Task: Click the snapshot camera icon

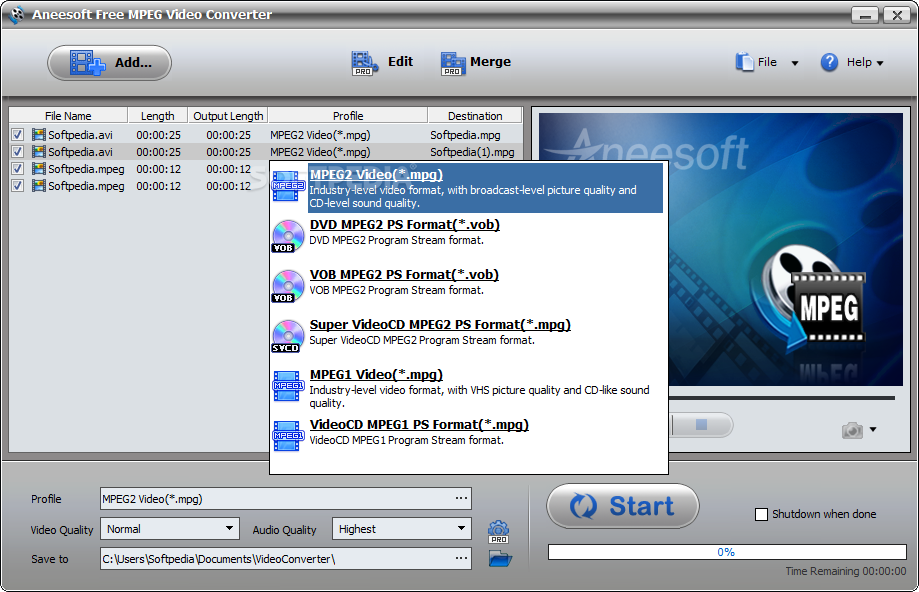Action: coord(852,430)
